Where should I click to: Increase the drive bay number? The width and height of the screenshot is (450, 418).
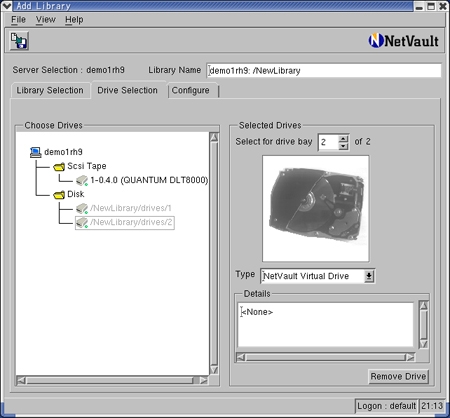tap(343, 138)
